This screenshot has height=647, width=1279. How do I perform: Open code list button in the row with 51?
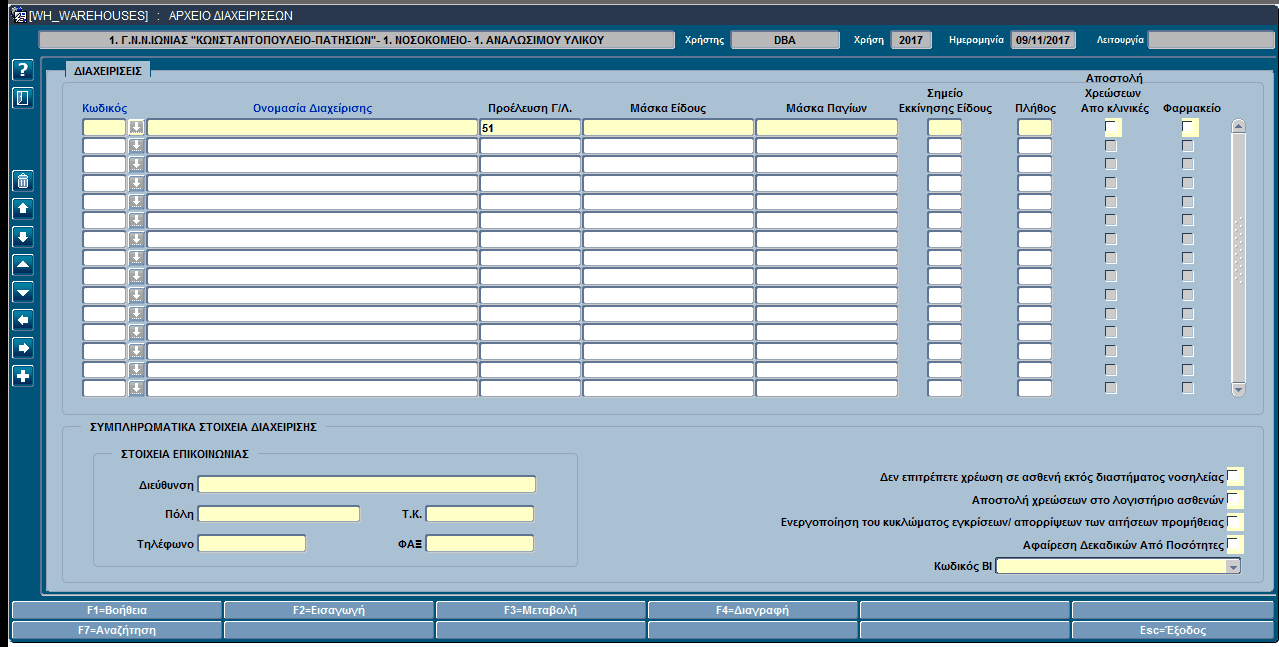click(136, 128)
